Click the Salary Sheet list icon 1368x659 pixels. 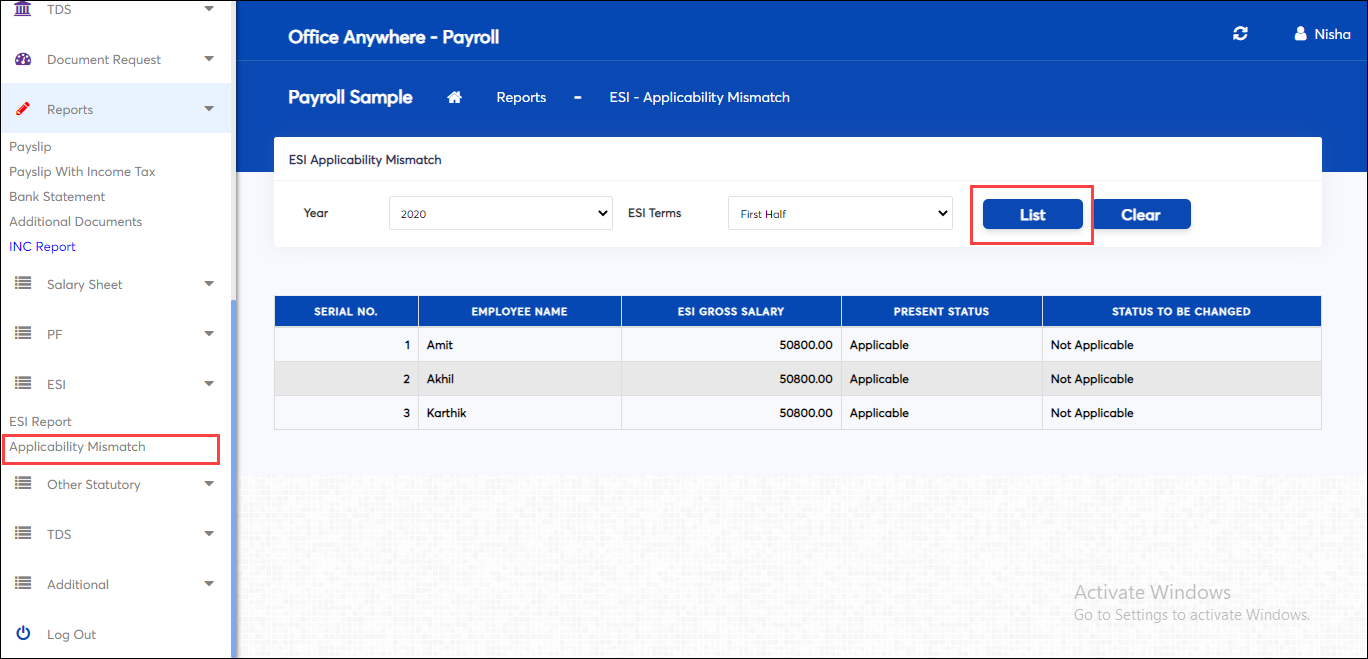pos(23,284)
